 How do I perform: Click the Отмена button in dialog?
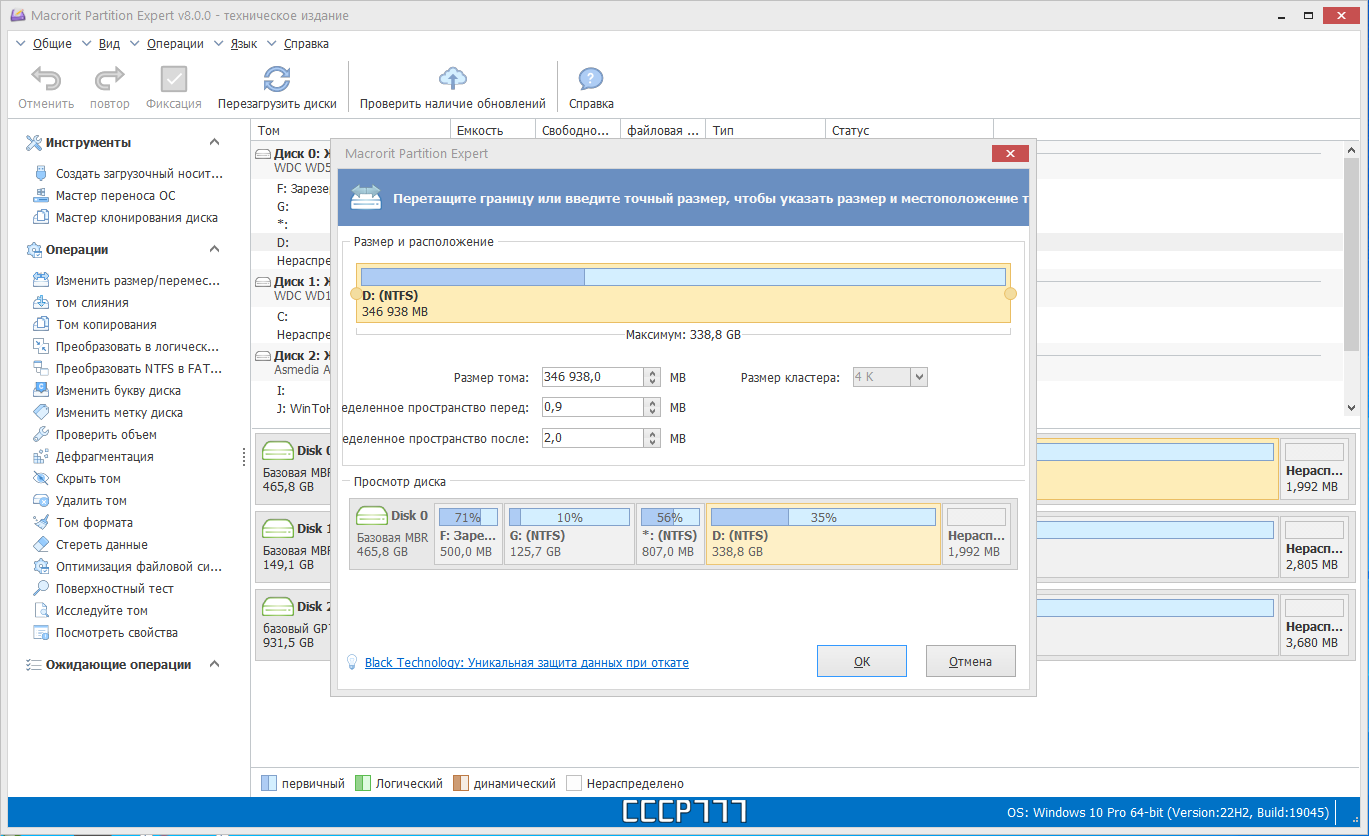pos(971,661)
